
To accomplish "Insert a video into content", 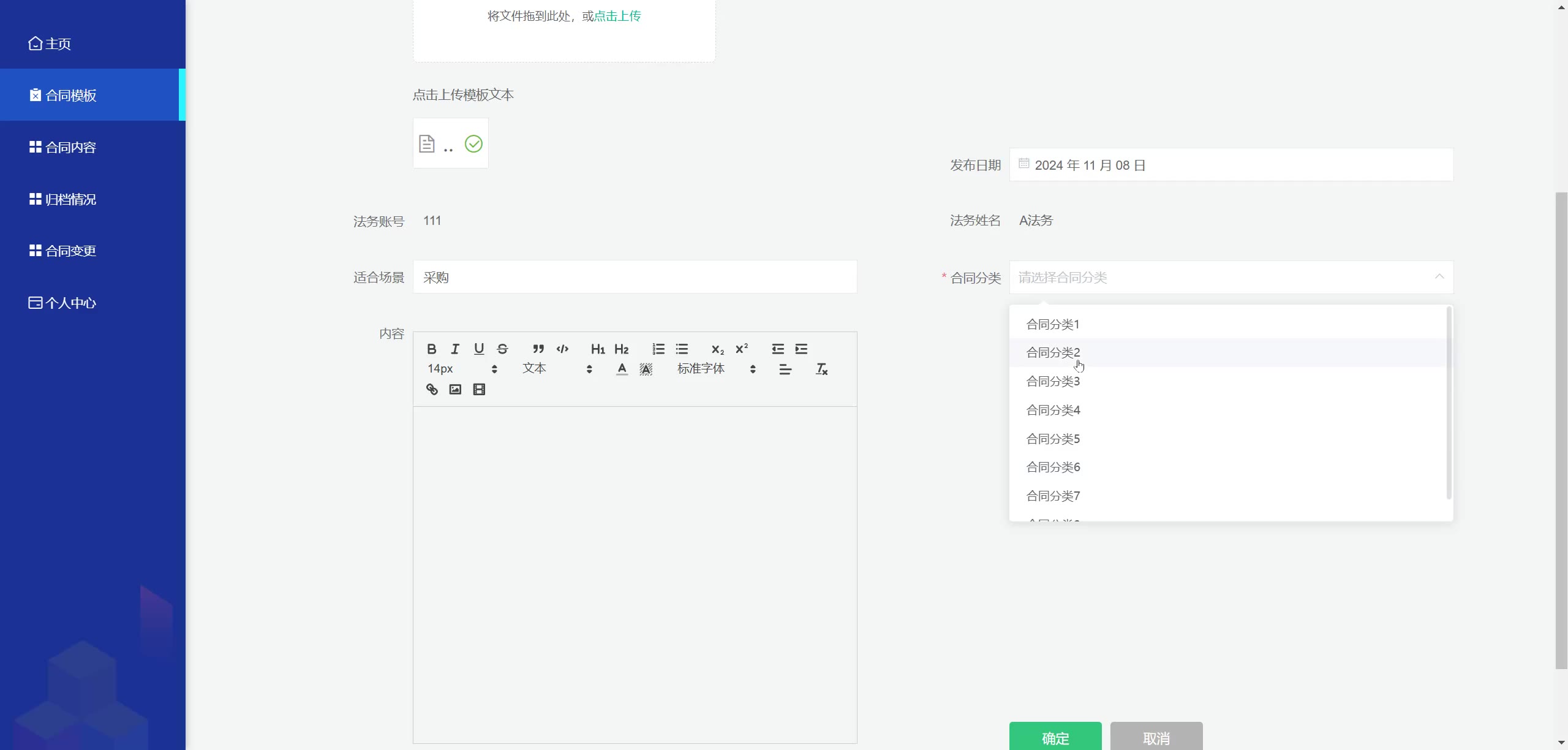I will [x=479, y=390].
